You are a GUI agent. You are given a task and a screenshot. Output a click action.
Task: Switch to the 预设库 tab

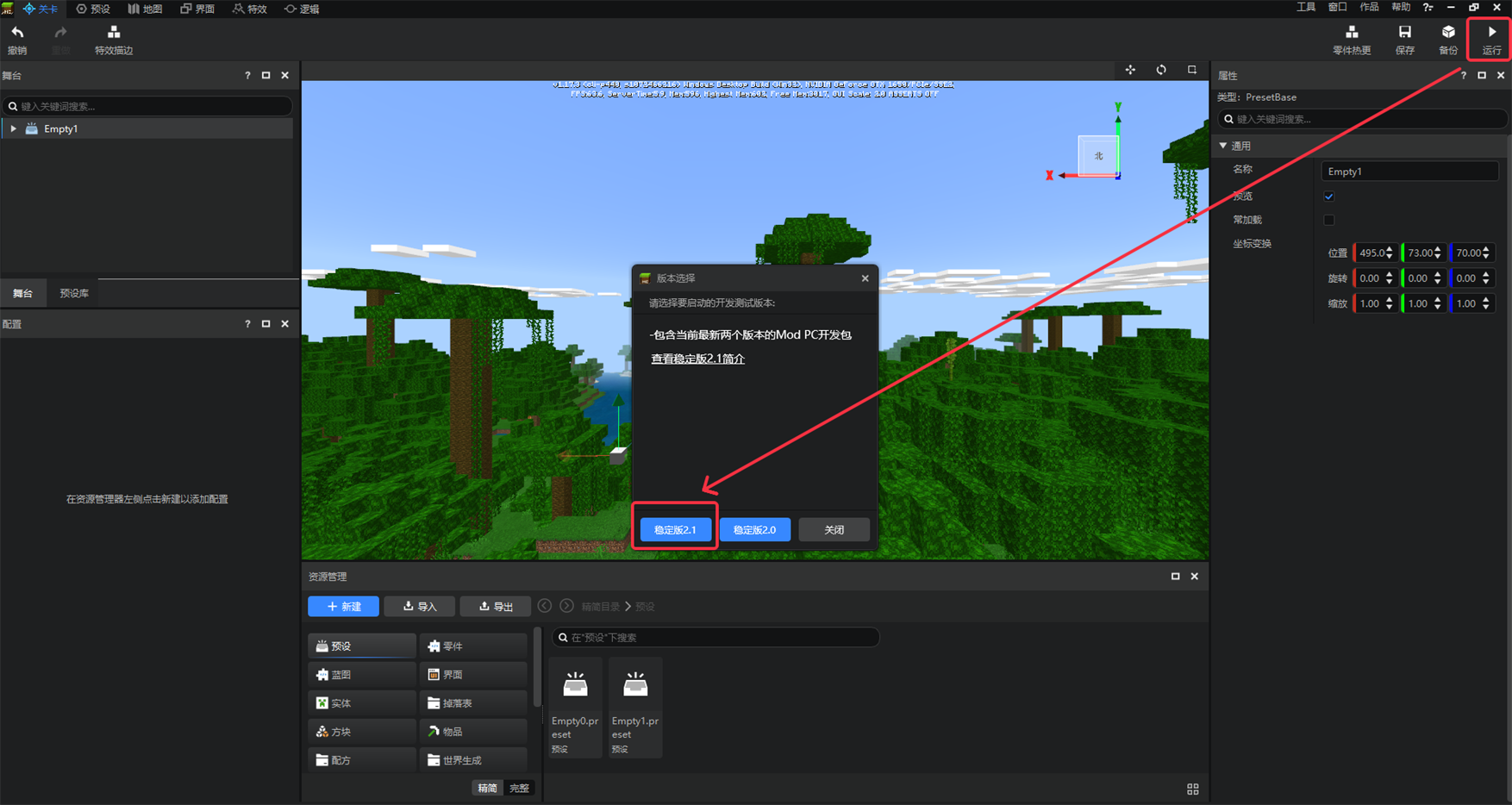(74, 294)
